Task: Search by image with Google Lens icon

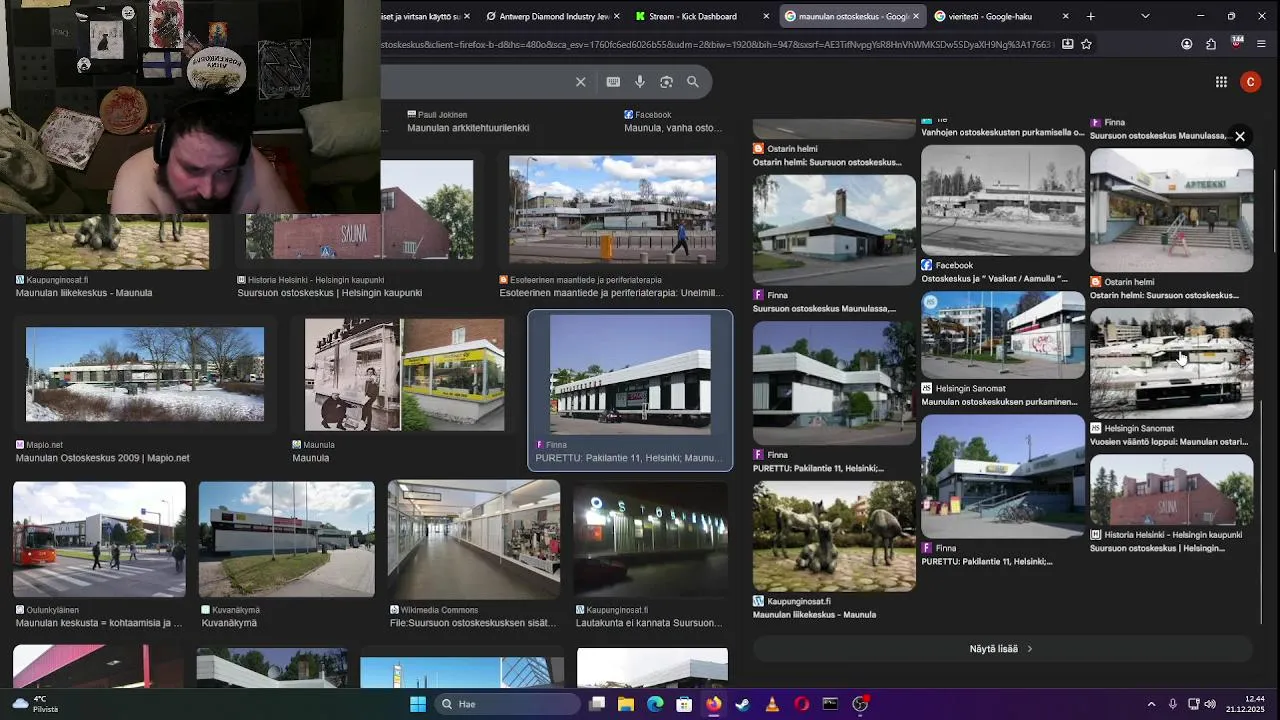Action: click(x=666, y=82)
